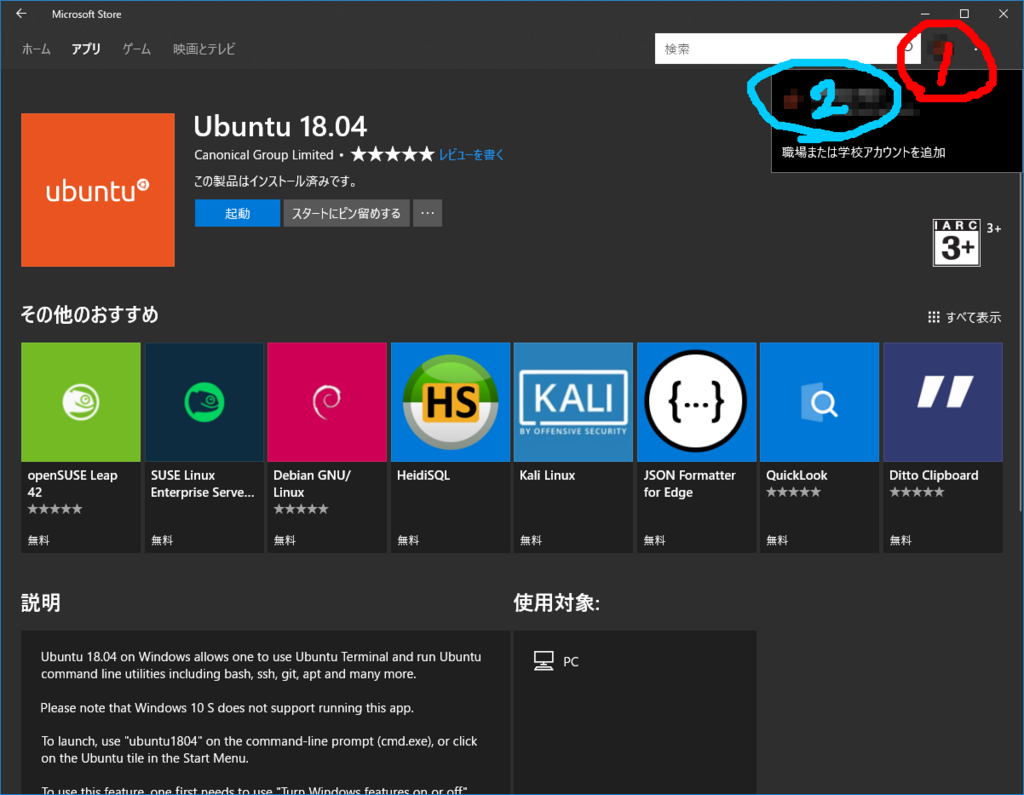Select the アプリ tab
1024x795 pixels.
click(86, 49)
